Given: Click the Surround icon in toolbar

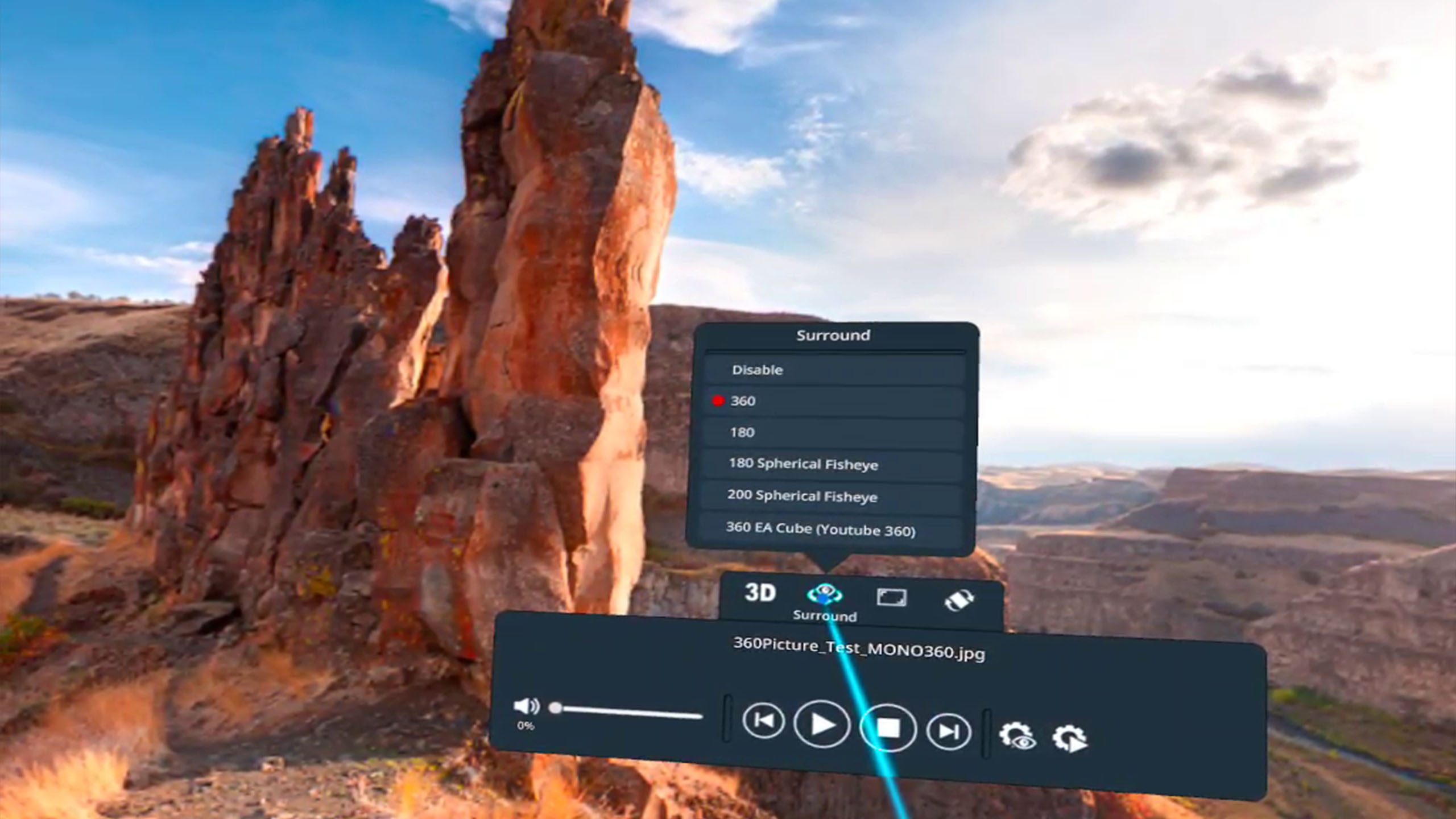Looking at the screenshot, I should coord(824,593).
